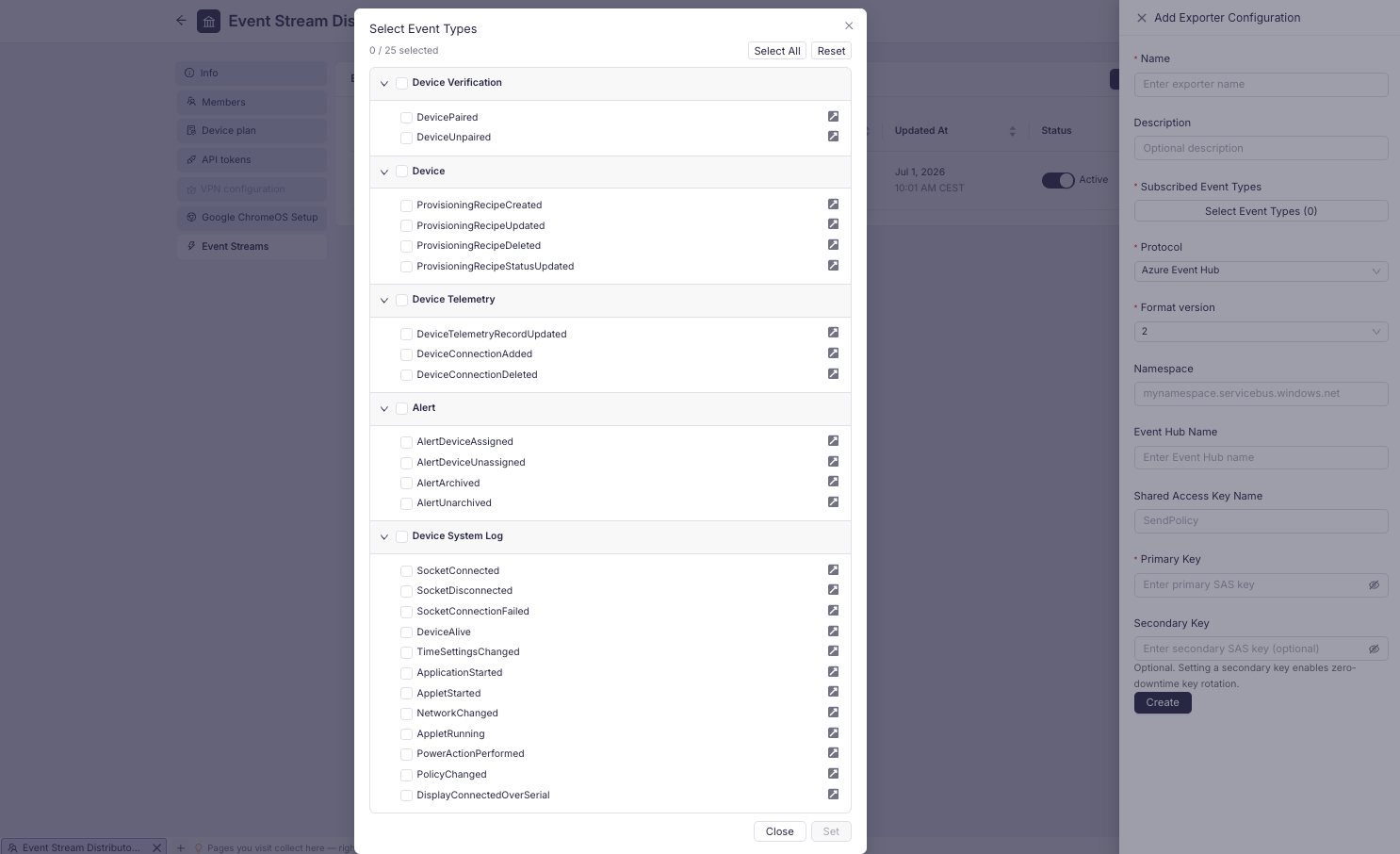Reset the event type selection
This screenshot has width=1400, height=854.
pyautogui.click(x=831, y=51)
